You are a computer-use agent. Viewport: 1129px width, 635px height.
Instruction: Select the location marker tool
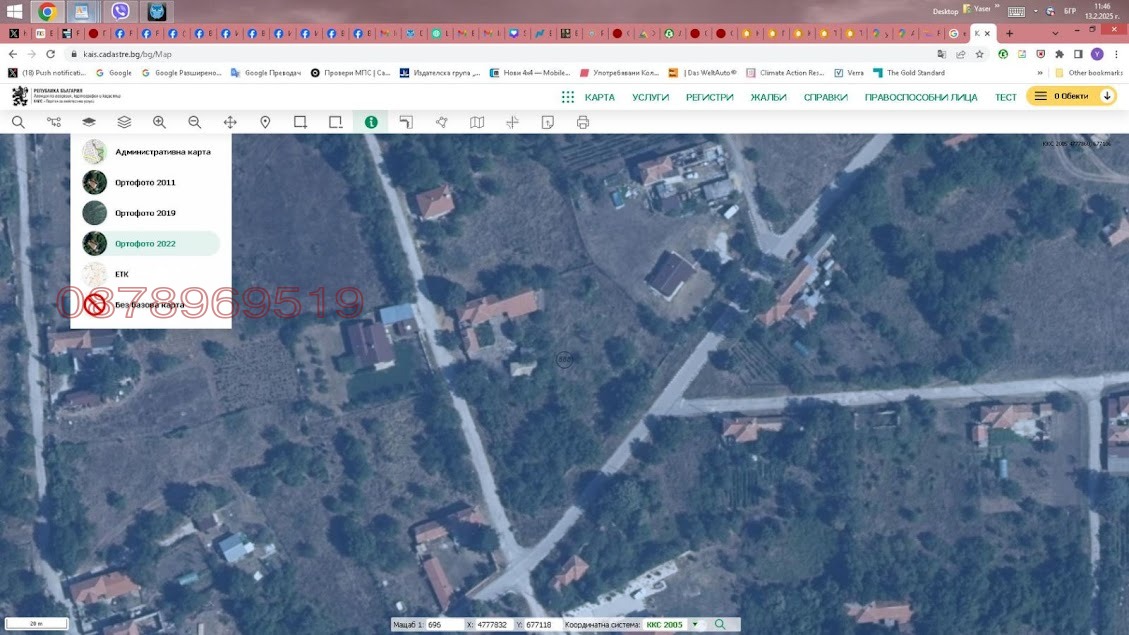click(x=264, y=121)
